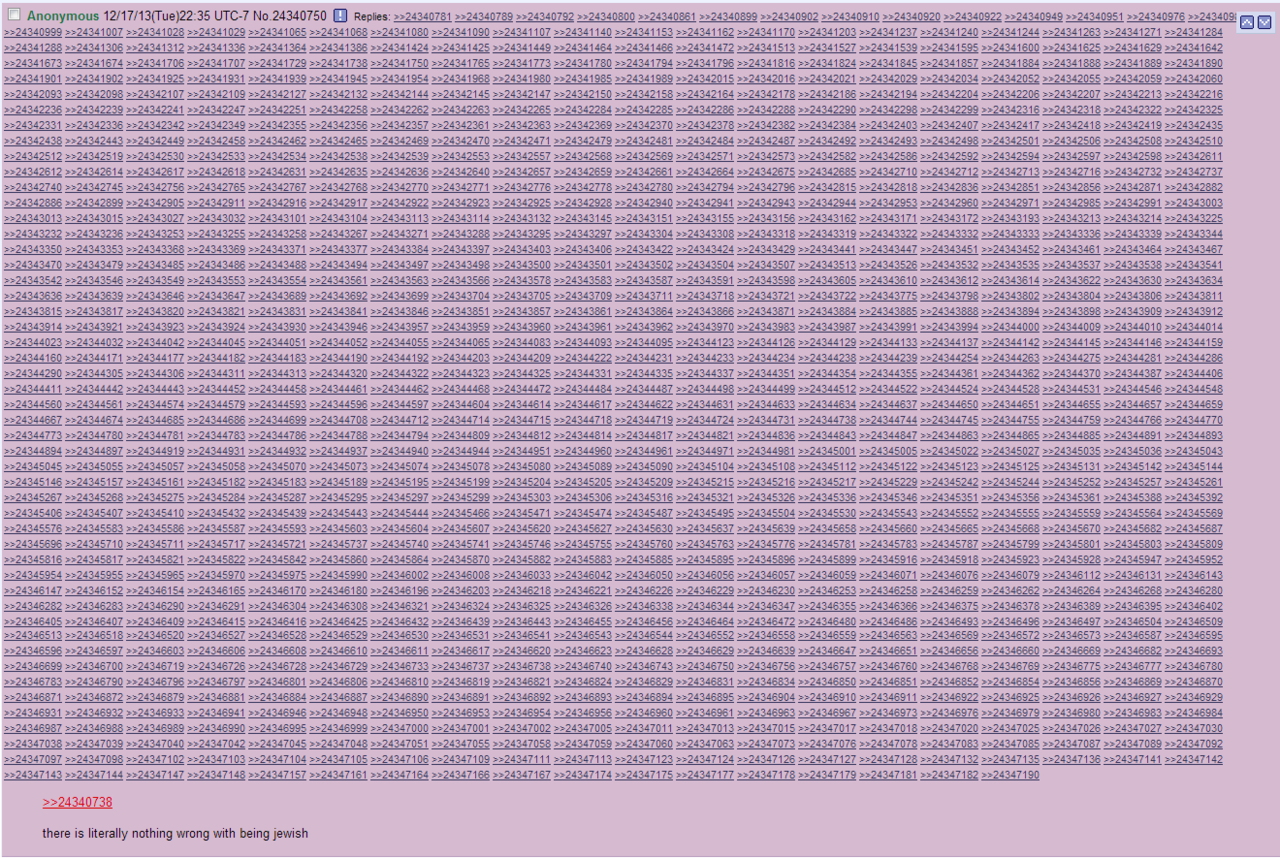Go to reply >>24340899
This screenshot has height=858, width=1280.
point(728,18)
